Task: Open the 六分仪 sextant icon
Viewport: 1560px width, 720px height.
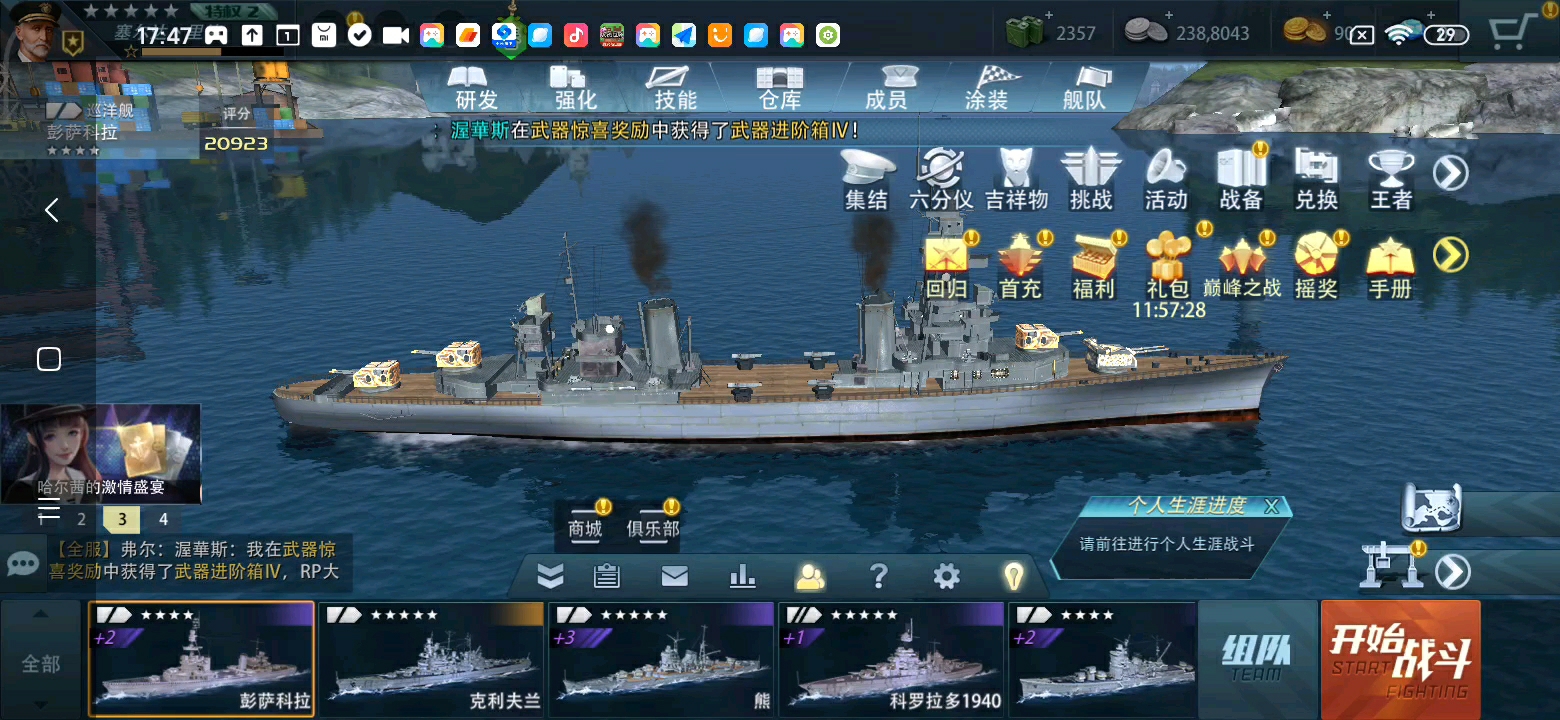Action: pos(941,180)
